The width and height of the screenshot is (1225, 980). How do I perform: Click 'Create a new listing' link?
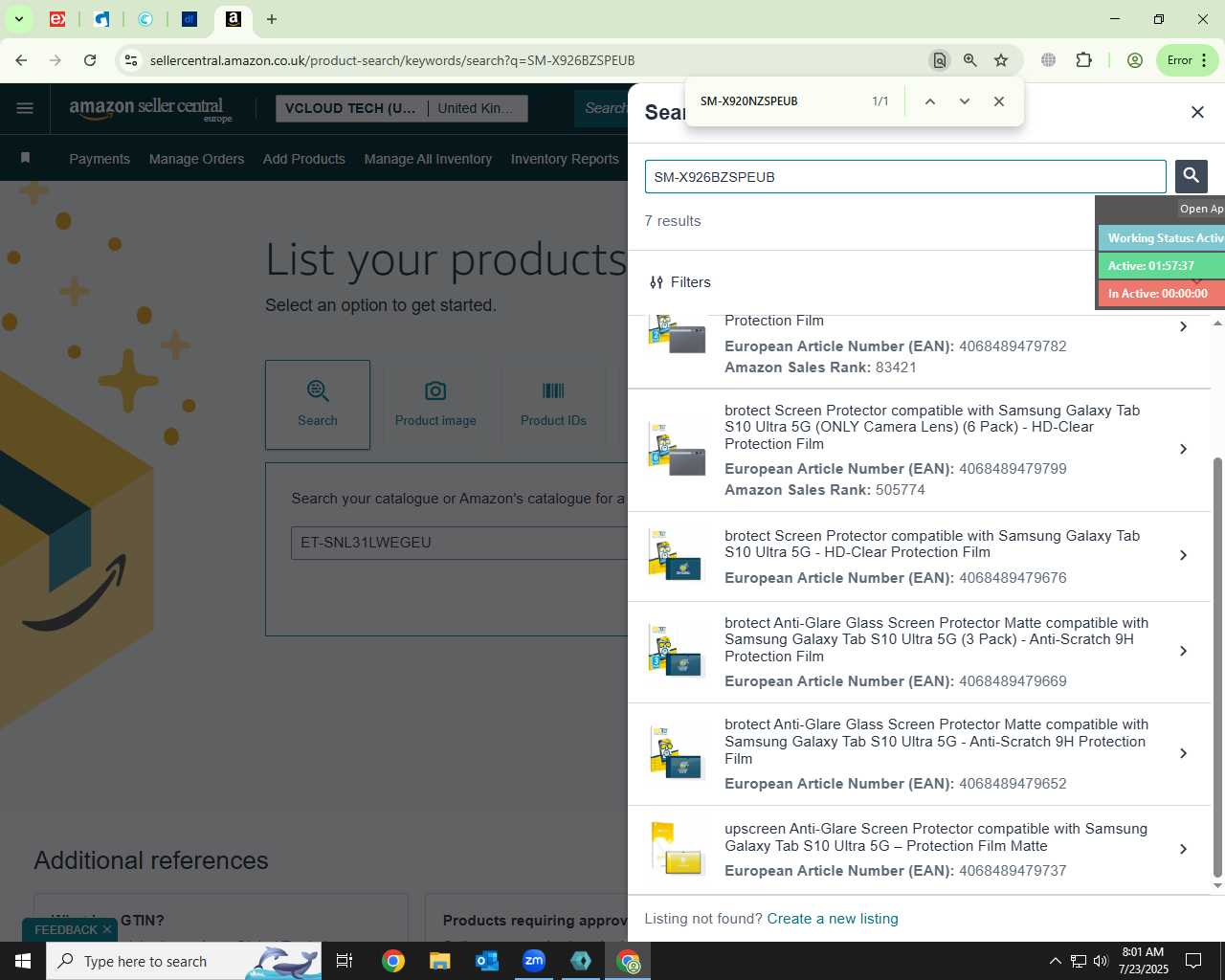(833, 919)
